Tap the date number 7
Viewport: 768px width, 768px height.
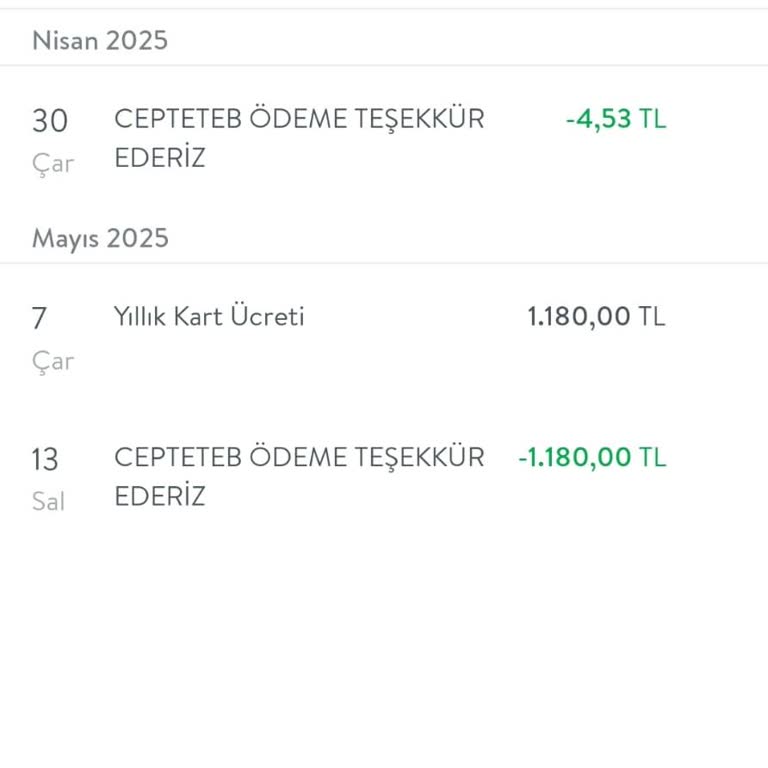(x=40, y=319)
